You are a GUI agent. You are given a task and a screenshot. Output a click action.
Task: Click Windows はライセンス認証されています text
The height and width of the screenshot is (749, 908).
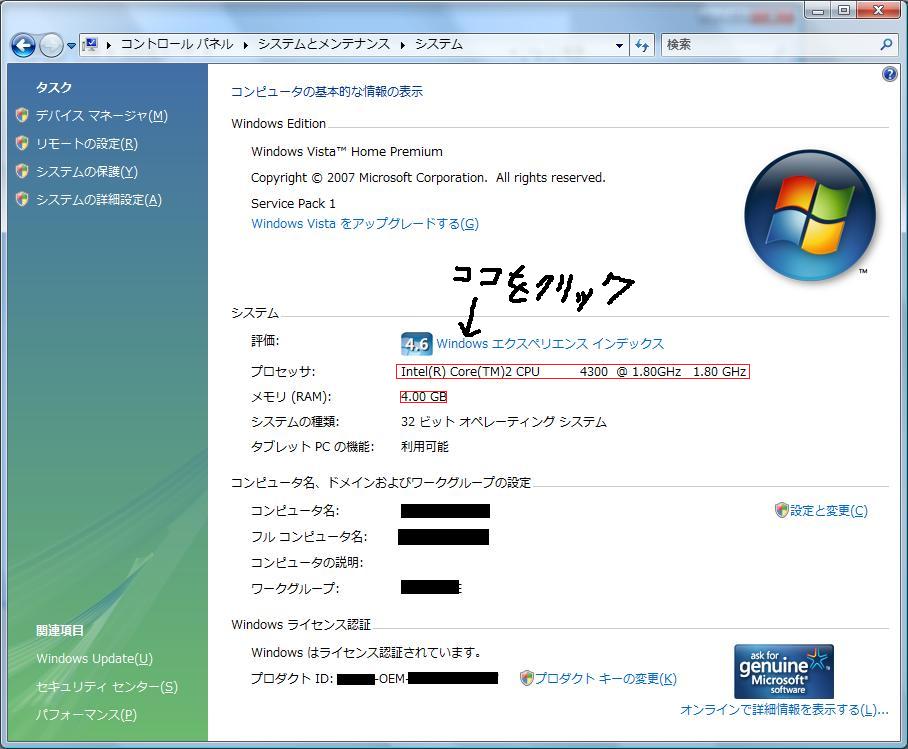[x=366, y=652]
